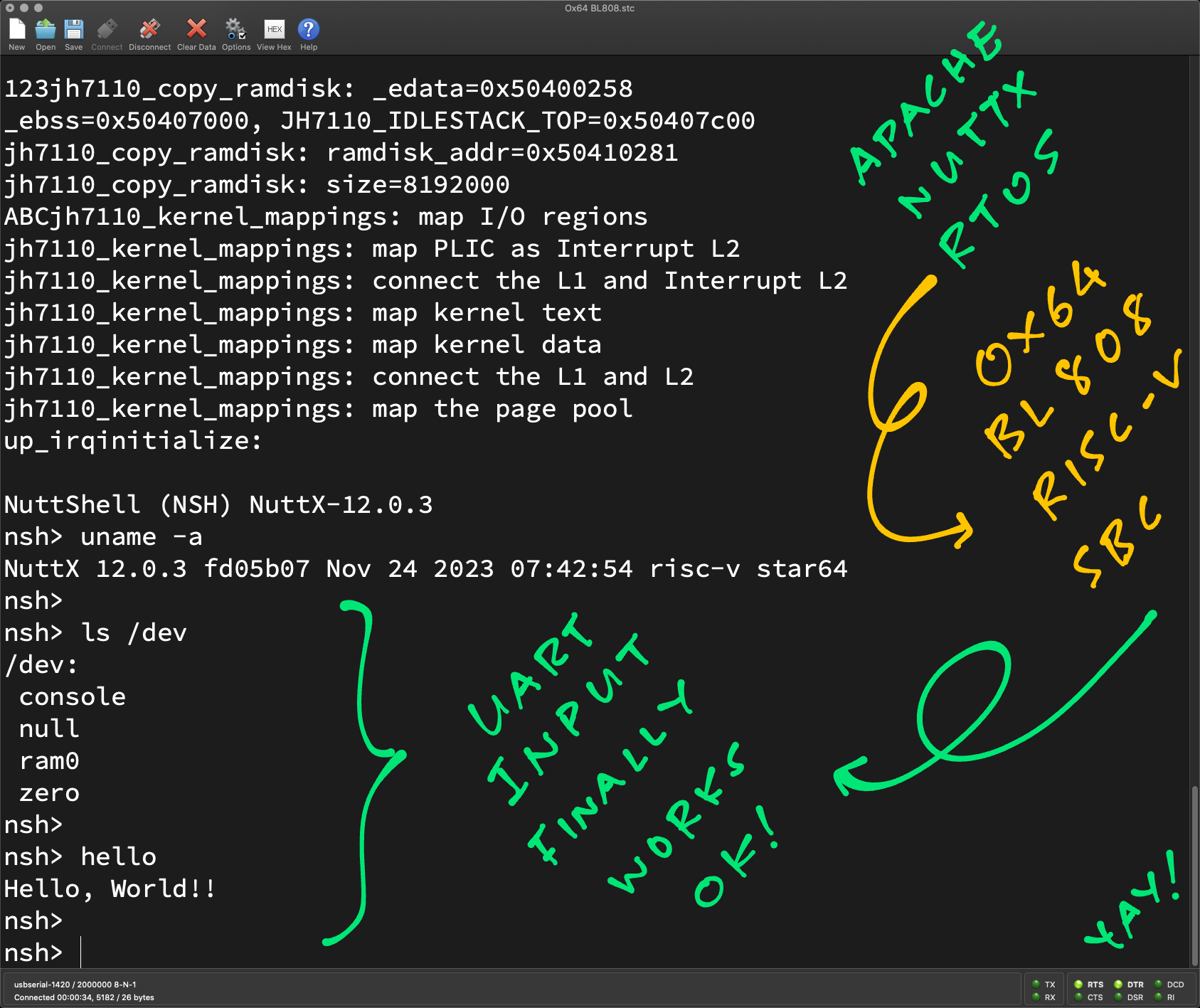Click the RX activity indicator
The image size is (1200, 1008).
coord(1036,997)
